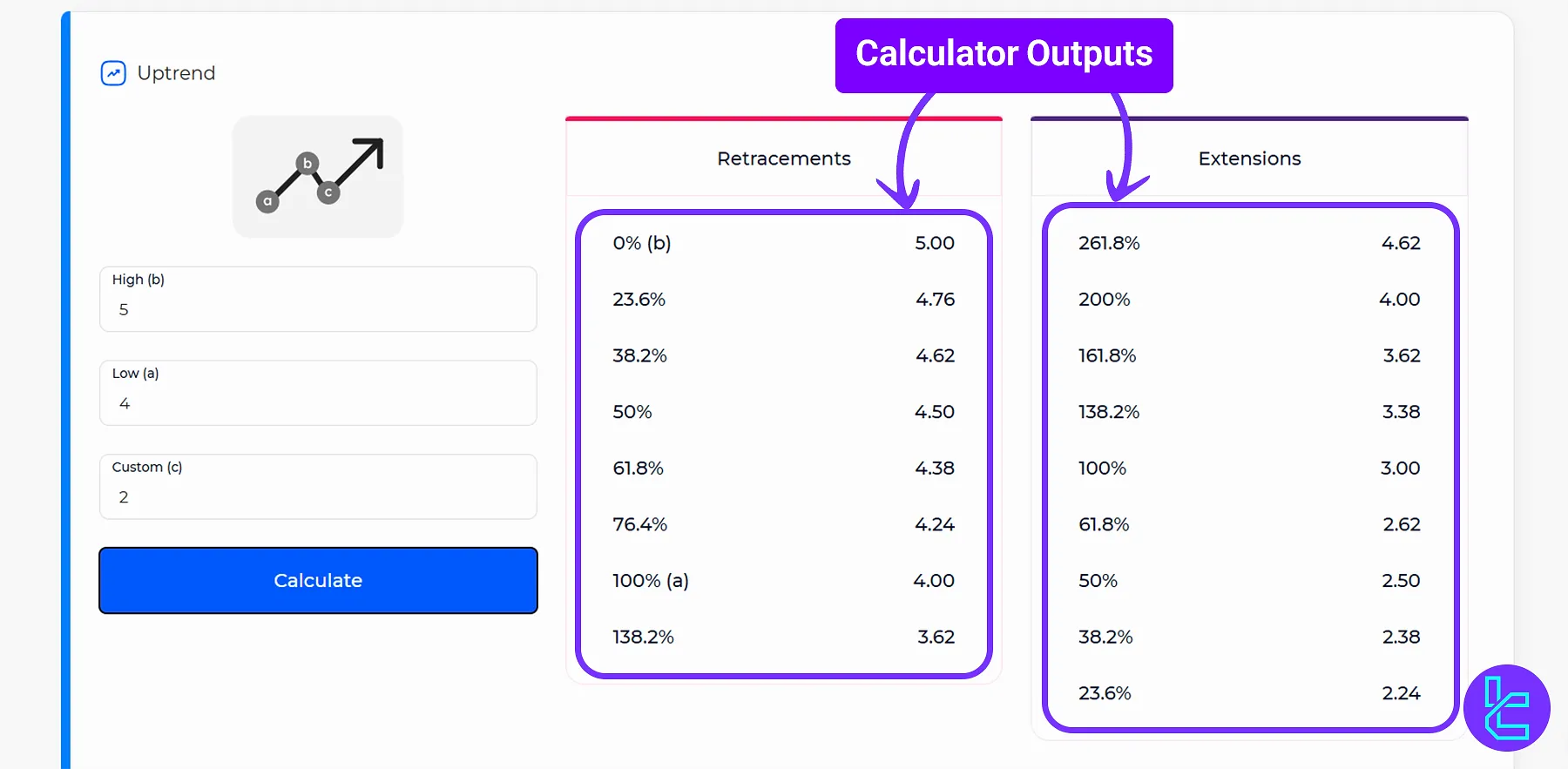Select the Extensions table header
Screen dimensions: 1568x769
pos(1249,159)
